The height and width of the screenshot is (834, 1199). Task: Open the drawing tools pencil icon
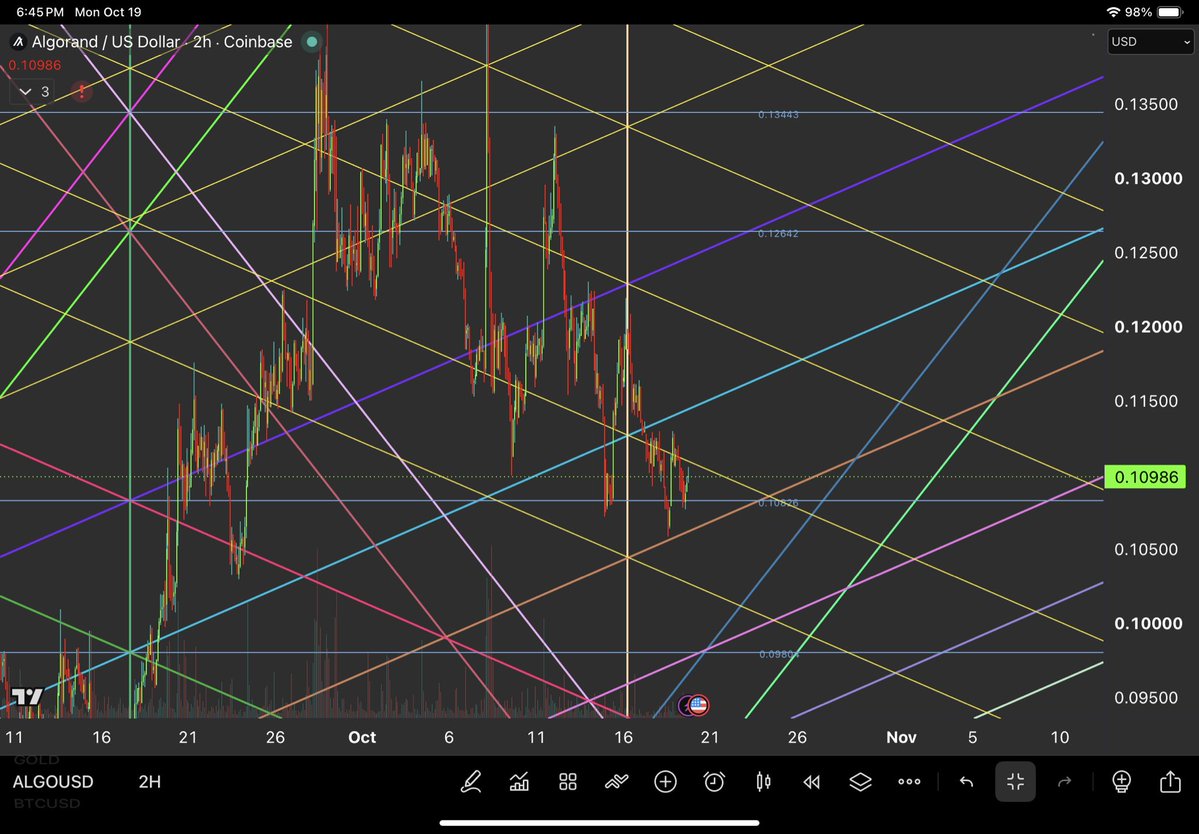[471, 781]
